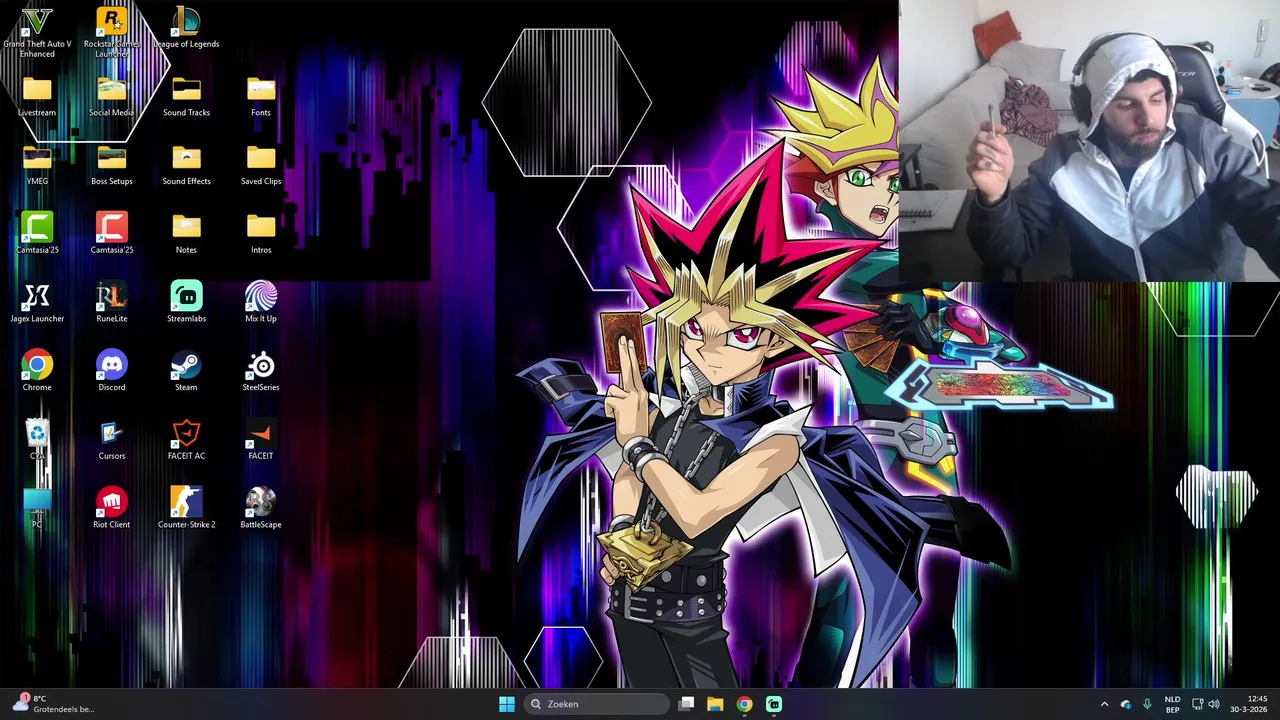The height and width of the screenshot is (720, 1280).
Task: Open Grand Theft Auto V Enhanced shortcut
Action: click(x=37, y=32)
